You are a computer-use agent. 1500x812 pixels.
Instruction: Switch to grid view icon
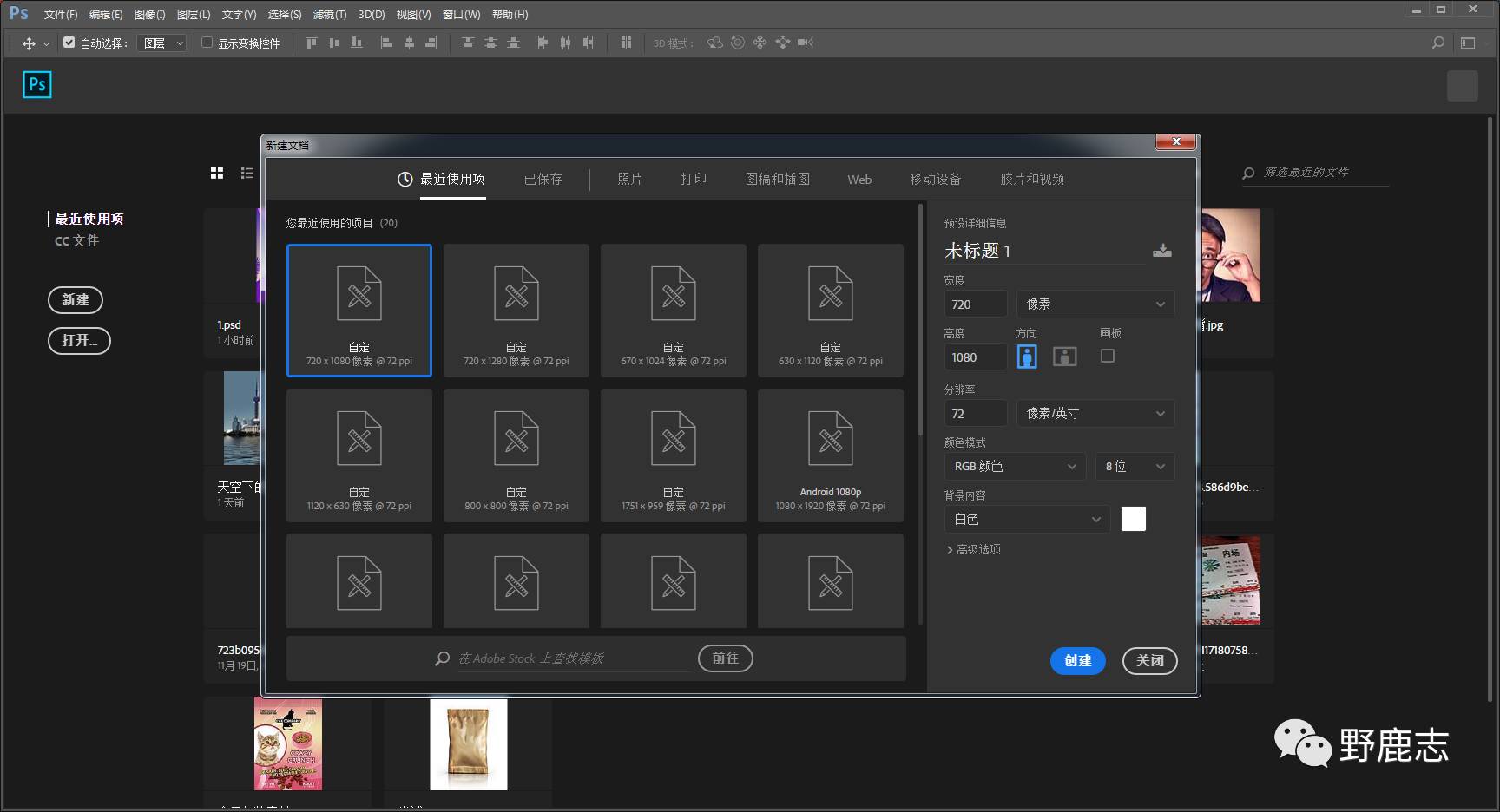click(217, 174)
